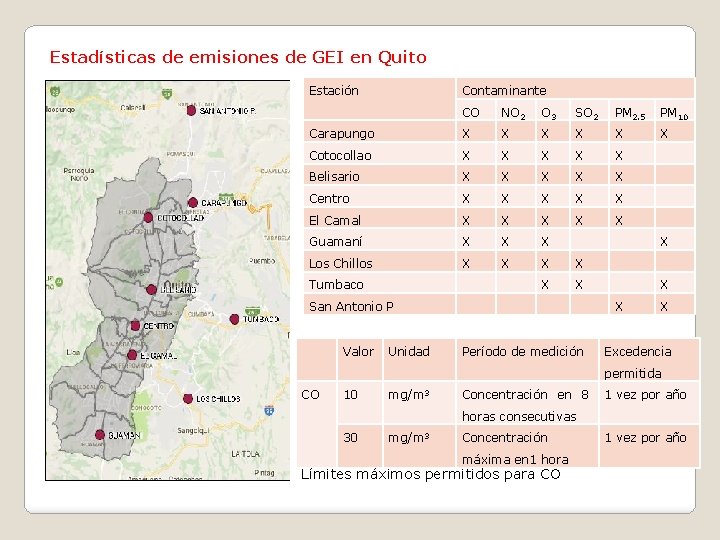Click caption 'Límites máximos permitidos para CO'
The height and width of the screenshot is (540, 720).
coord(431,474)
